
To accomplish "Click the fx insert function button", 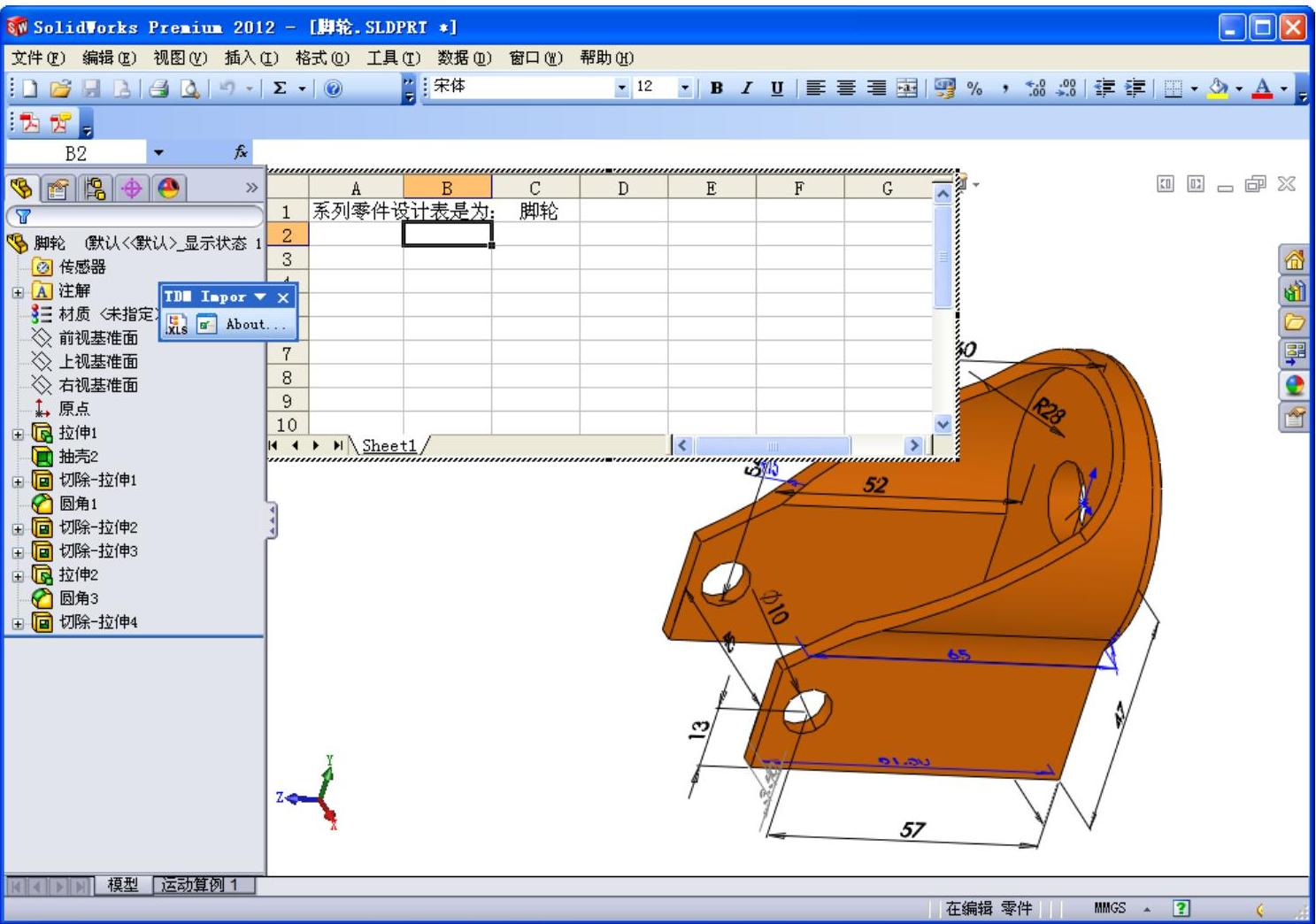I will coord(241,152).
